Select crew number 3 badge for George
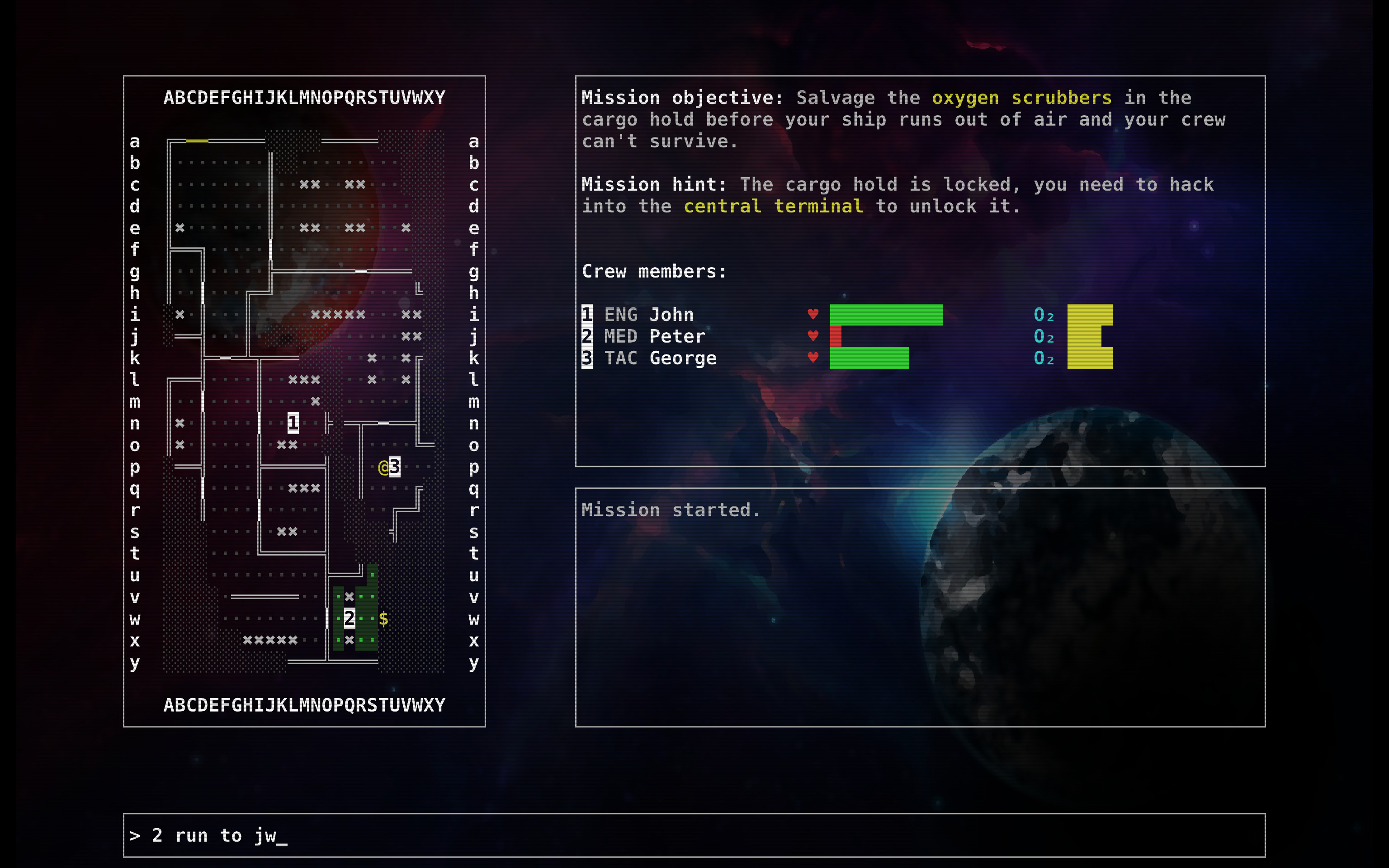The height and width of the screenshot is (868, 1389). [586, 358]
